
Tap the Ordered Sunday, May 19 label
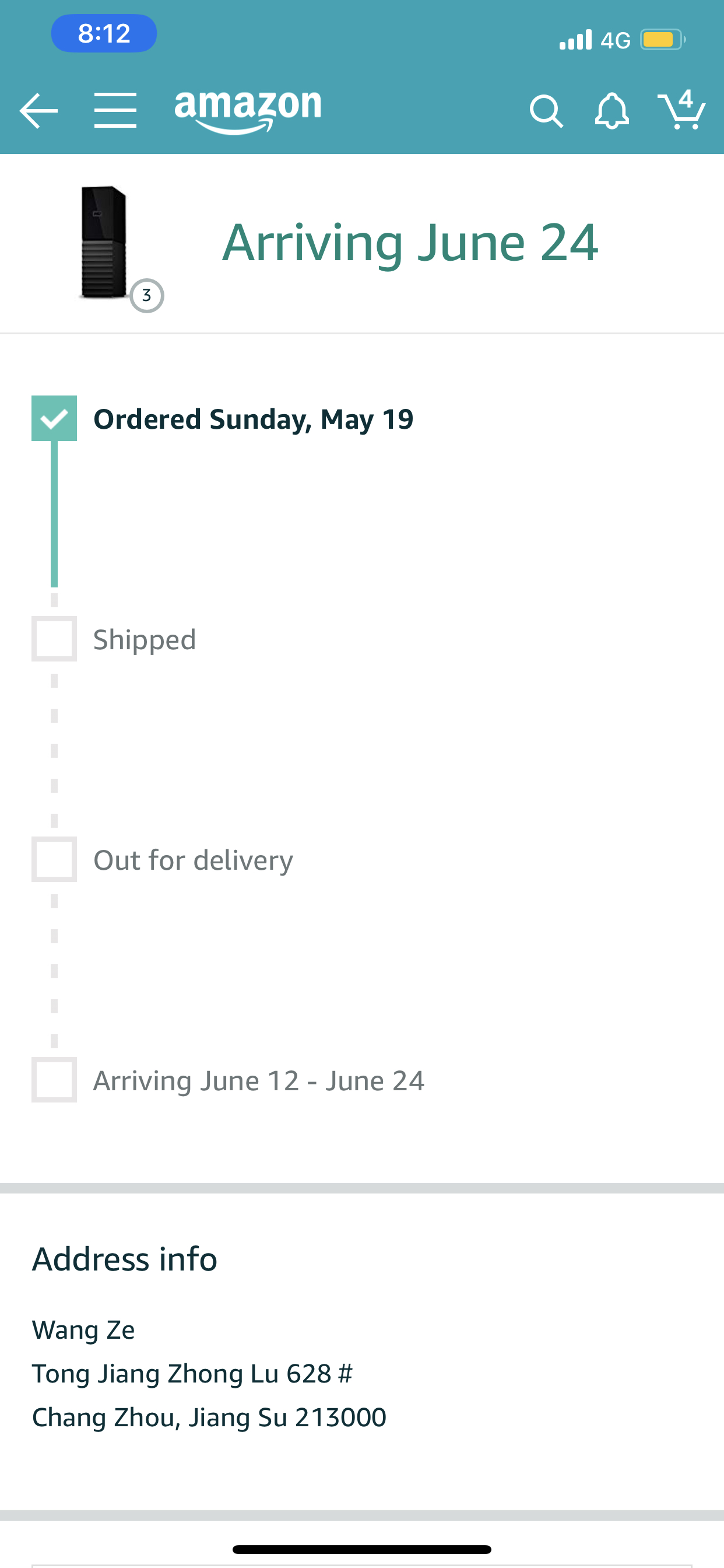[x=253, y=419]
